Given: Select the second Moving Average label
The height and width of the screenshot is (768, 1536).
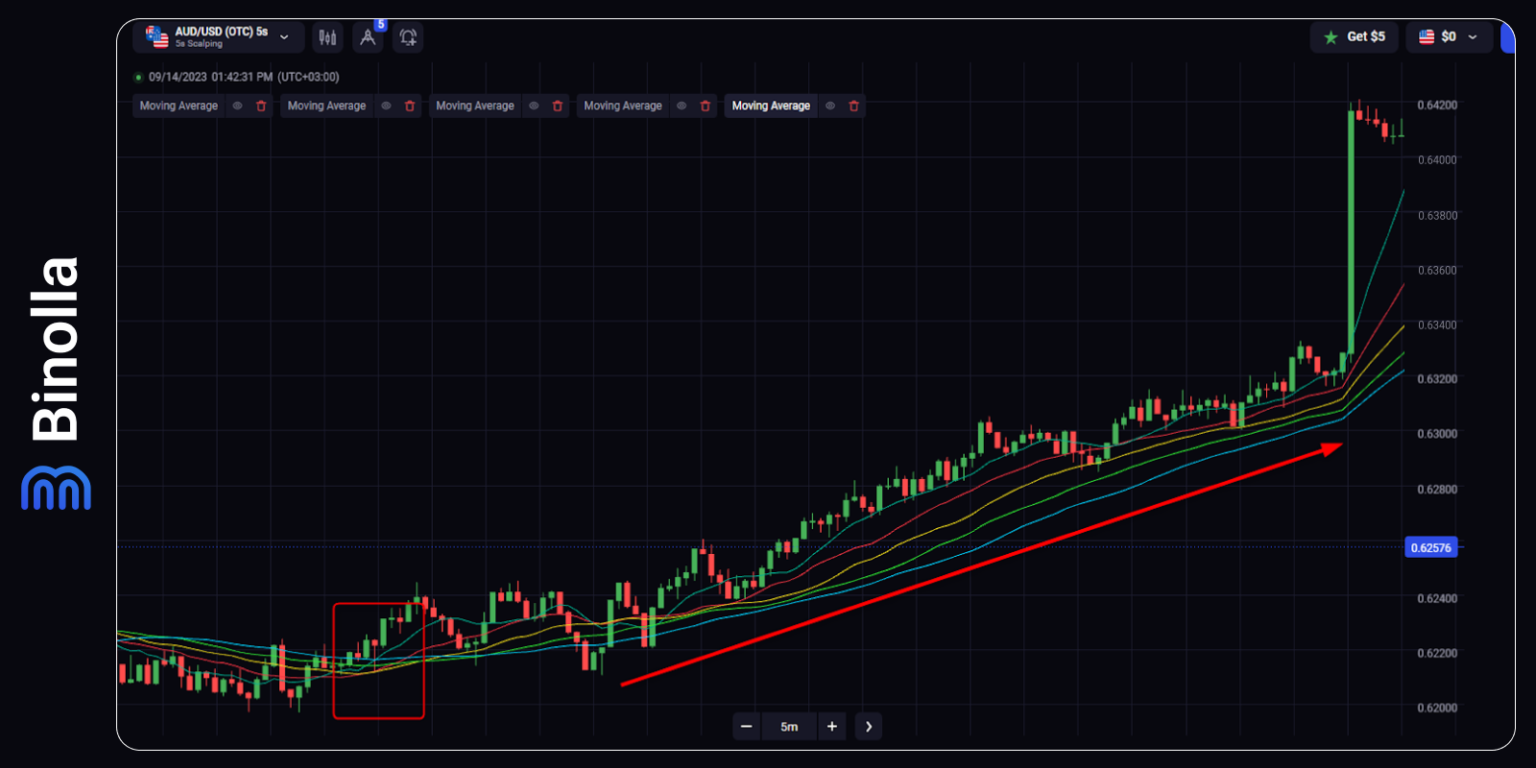Looking at the screenshot, I should point(325,105).
